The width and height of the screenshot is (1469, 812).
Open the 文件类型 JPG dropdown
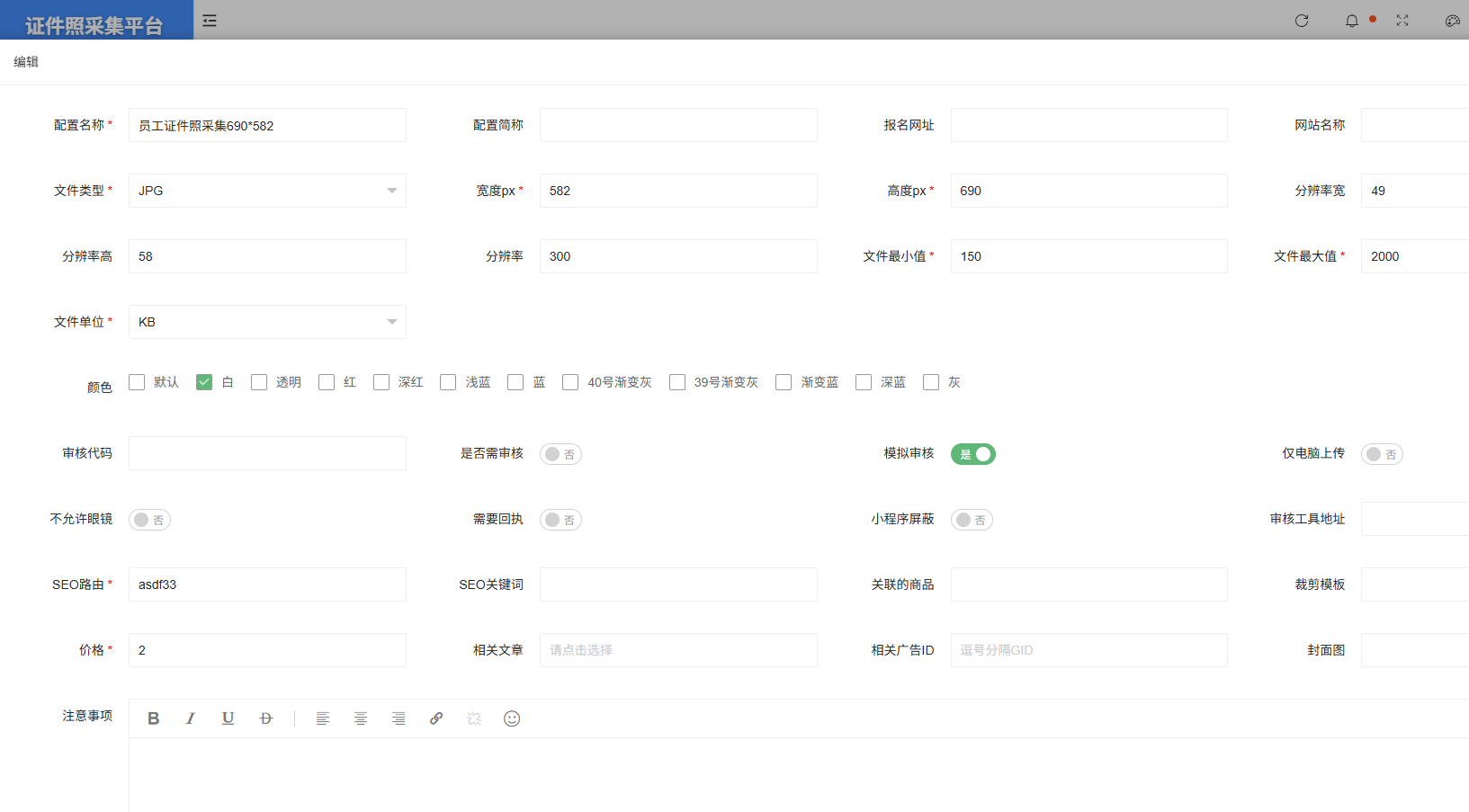pyautogui.click(x=267, y=191)
